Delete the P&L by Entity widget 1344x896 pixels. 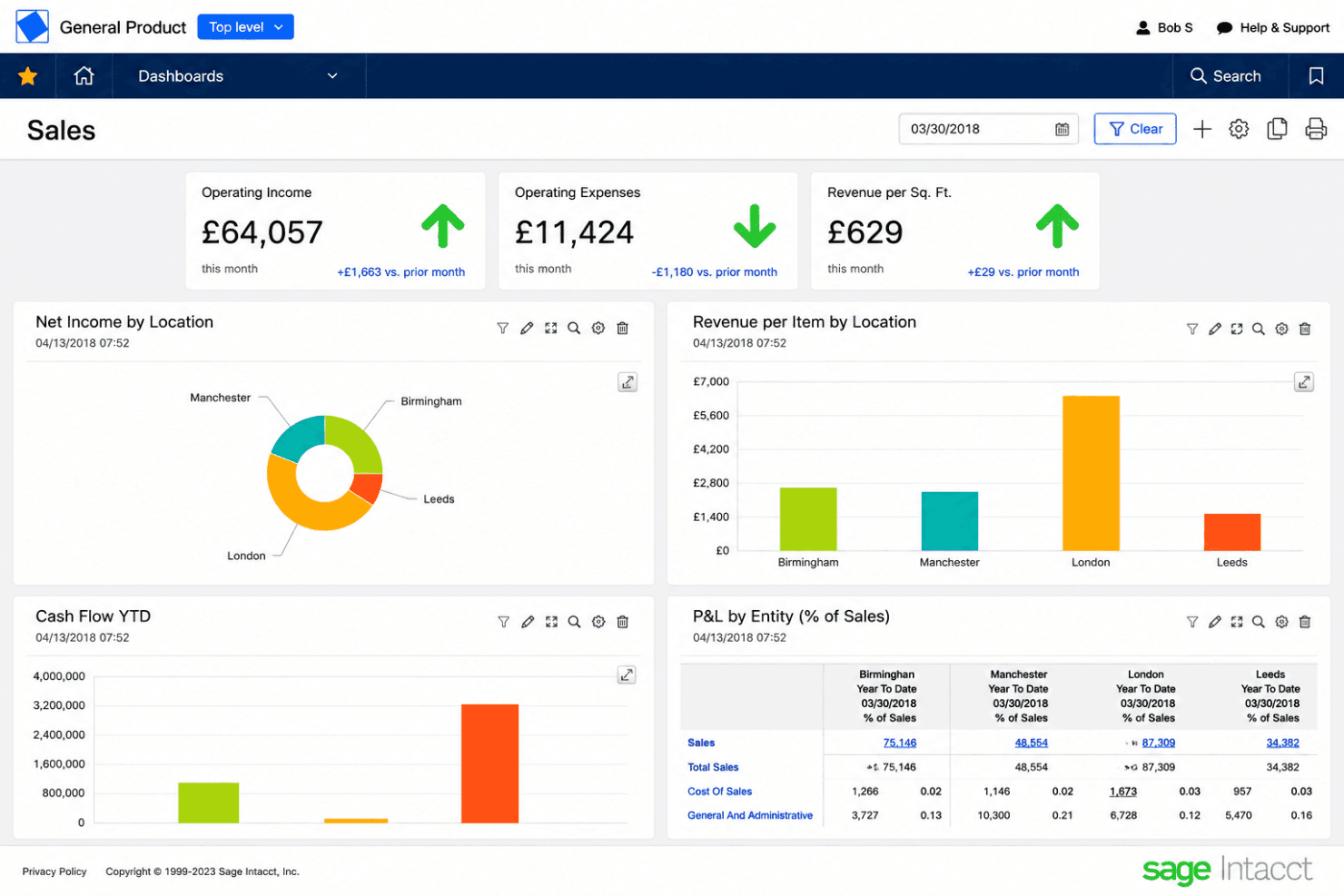[1305, 622]
